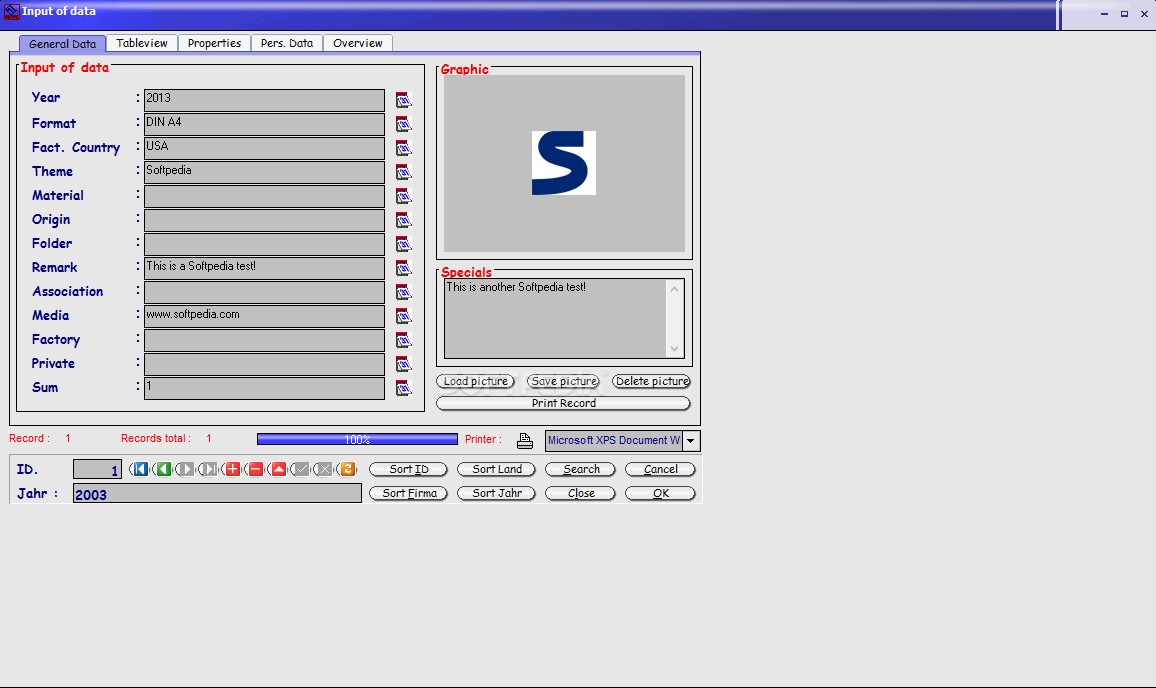
Task: Click the Print Record button
Action: (x=563, y=403)
